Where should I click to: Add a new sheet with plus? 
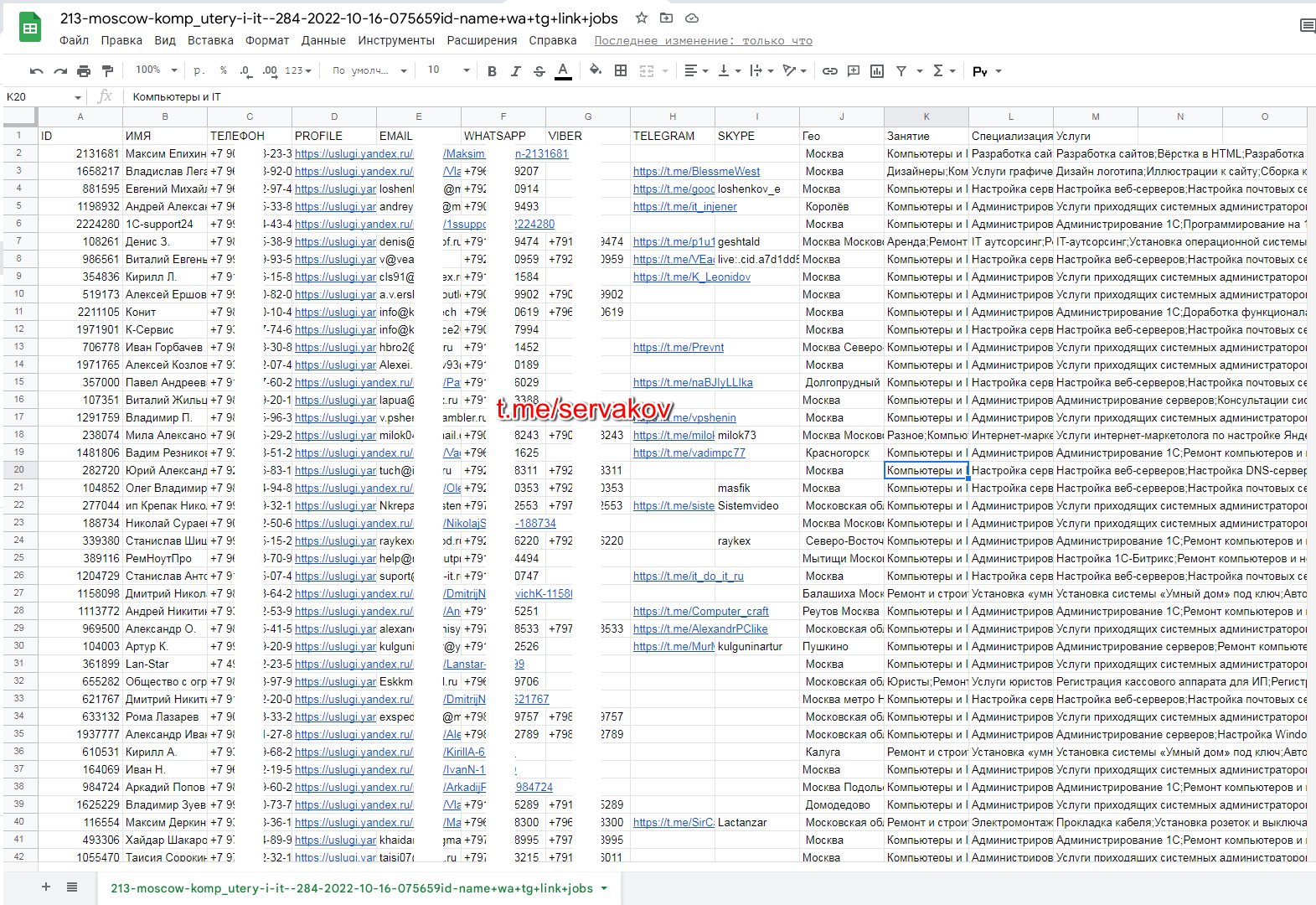46,887
